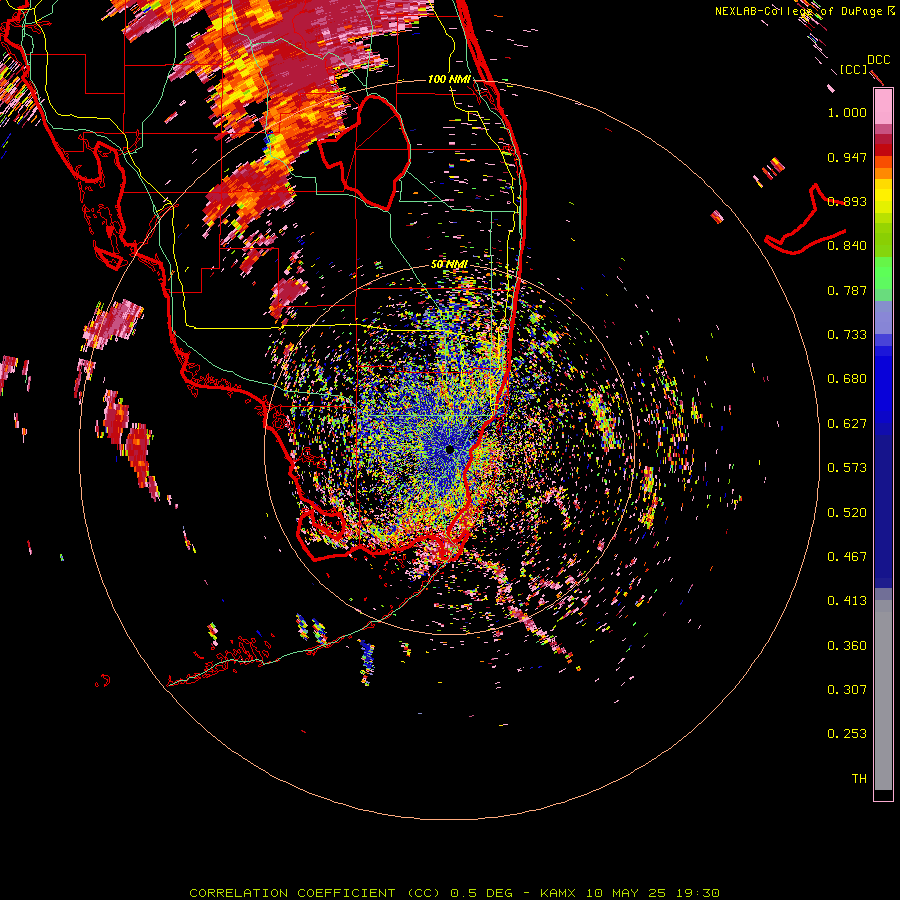Select the 0.520 scale label
Image resolution: width=900 pixels, height=900 pixels.
click(847, 513)
